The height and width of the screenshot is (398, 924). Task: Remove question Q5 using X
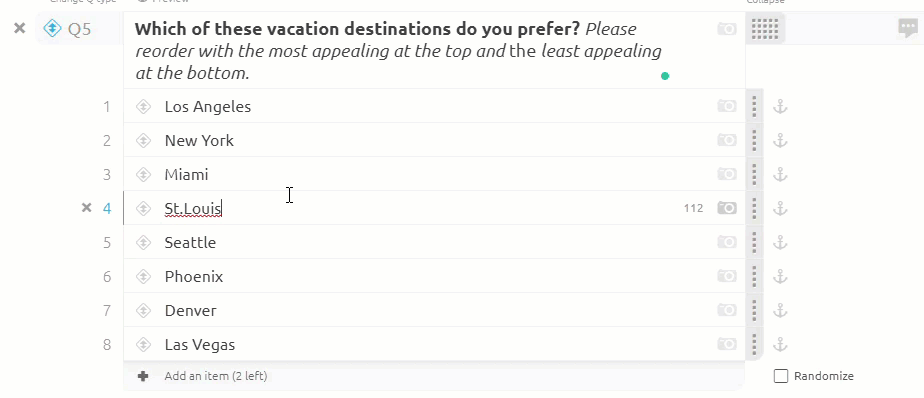(x=19, y=28)
